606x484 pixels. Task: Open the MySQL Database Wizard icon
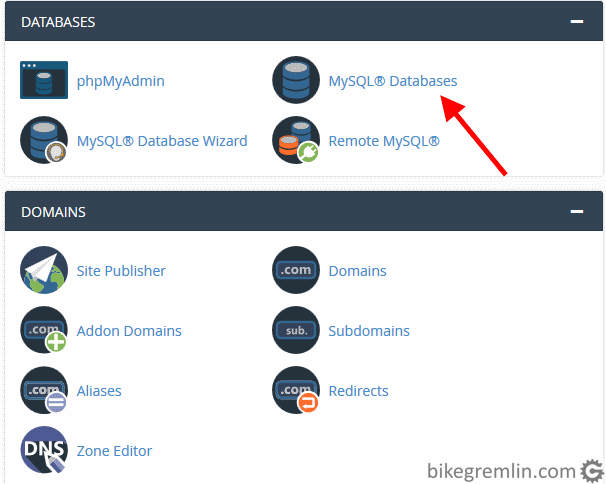(x=44, y=140)
